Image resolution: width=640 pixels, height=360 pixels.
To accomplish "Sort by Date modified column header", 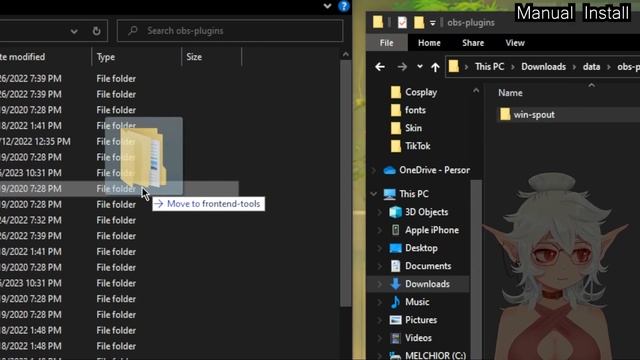I will coord(22,57).
